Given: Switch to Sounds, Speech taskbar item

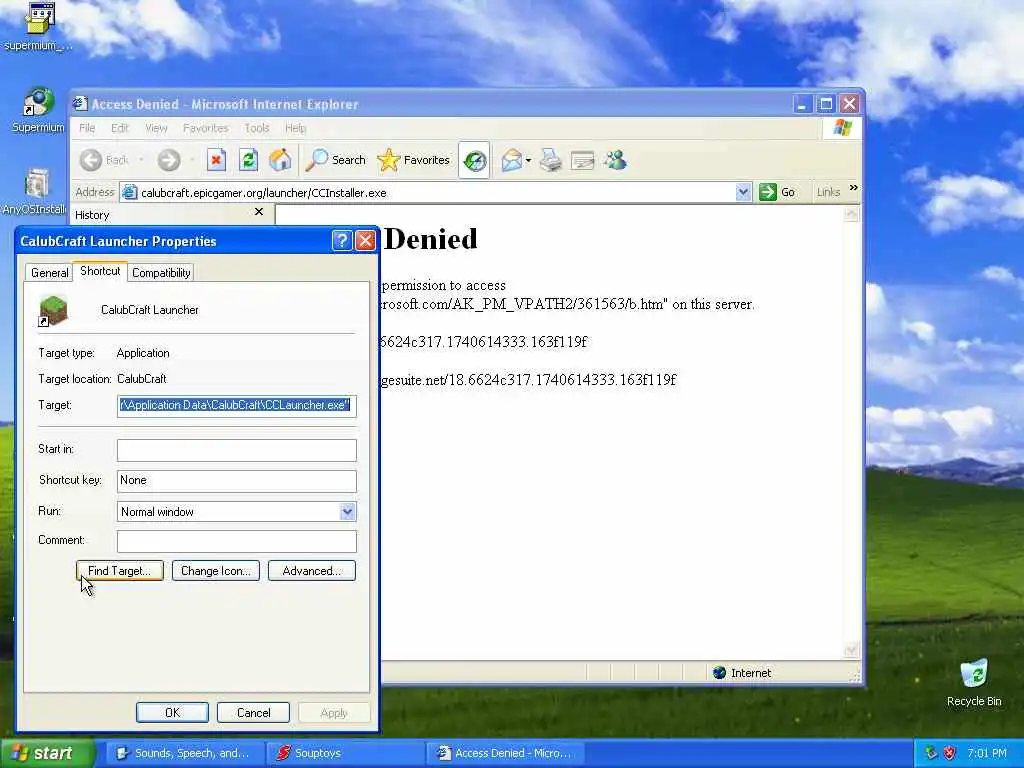Looking at the screenshot, I should click(185, 753).
